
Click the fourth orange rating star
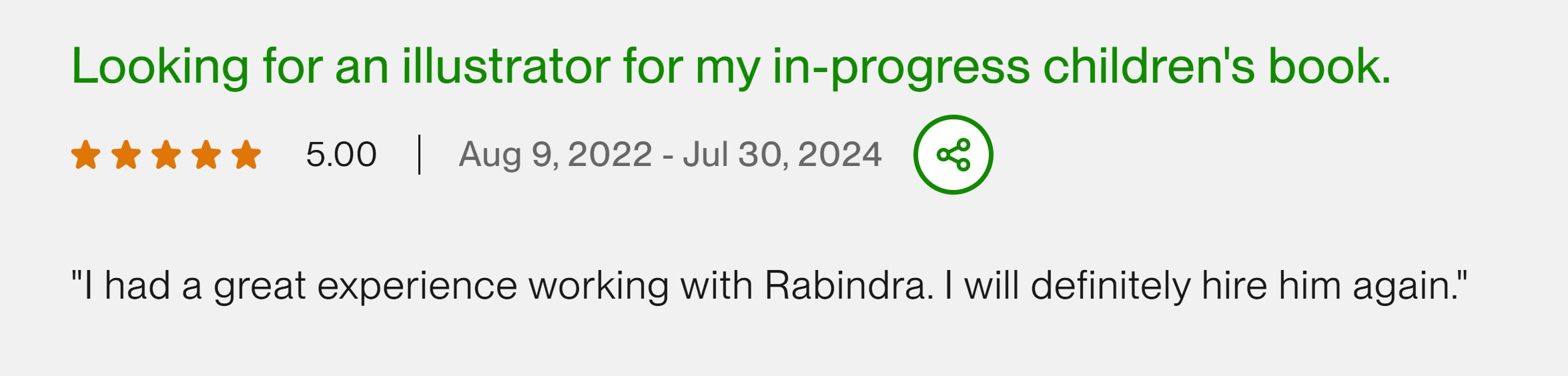(x=206, y=155)
